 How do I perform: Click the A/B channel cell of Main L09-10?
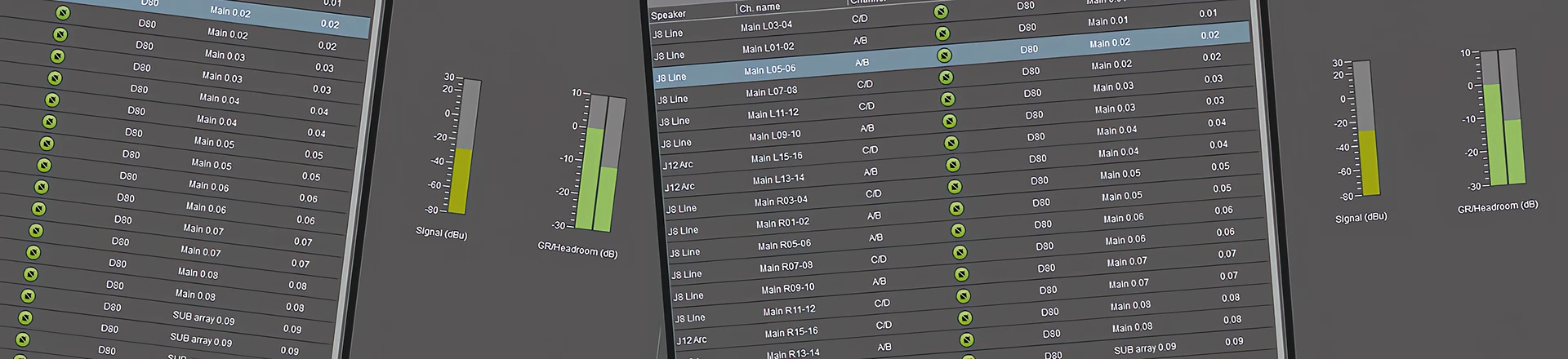pyautogui.click(x=867, y=128)
